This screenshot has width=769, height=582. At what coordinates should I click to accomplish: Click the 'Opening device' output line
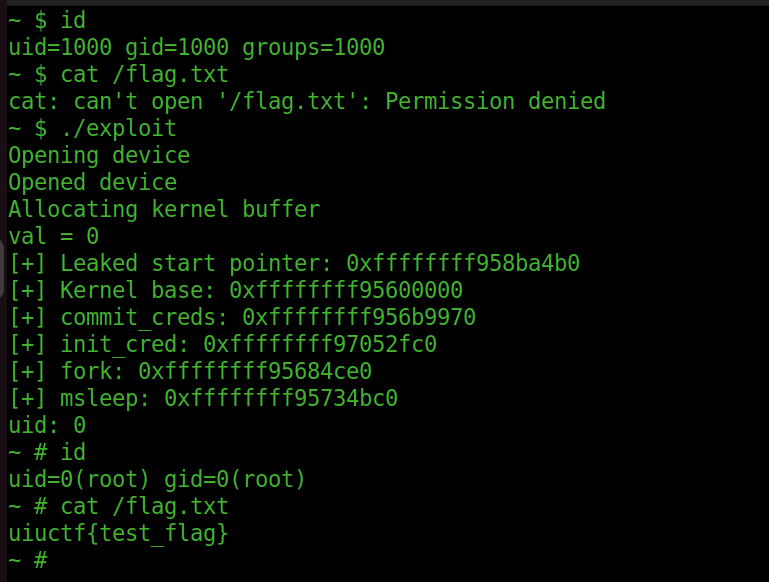[x=99, y=155]
